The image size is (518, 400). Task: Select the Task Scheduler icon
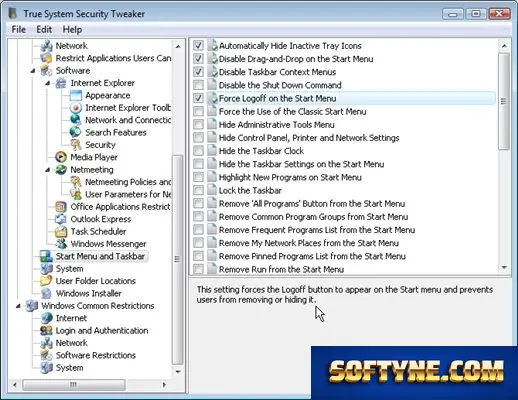(x=61, y=231)
